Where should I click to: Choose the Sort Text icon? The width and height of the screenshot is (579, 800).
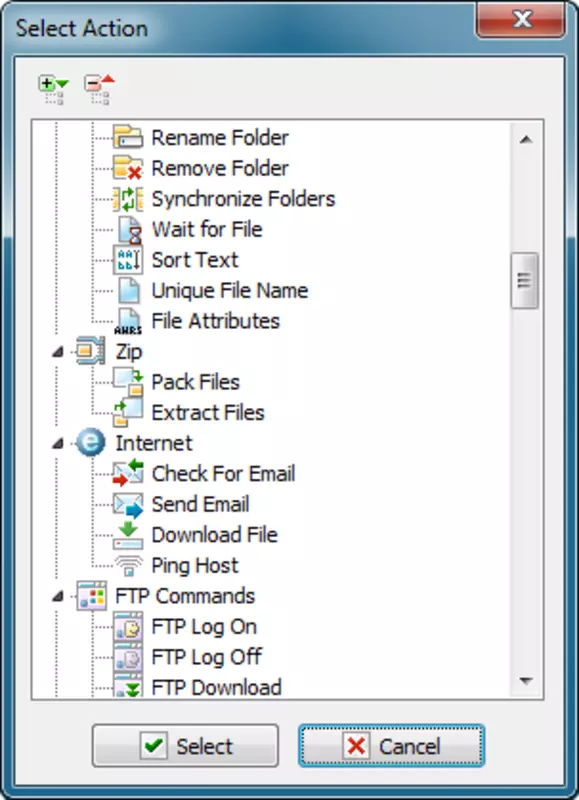[128, 260]
